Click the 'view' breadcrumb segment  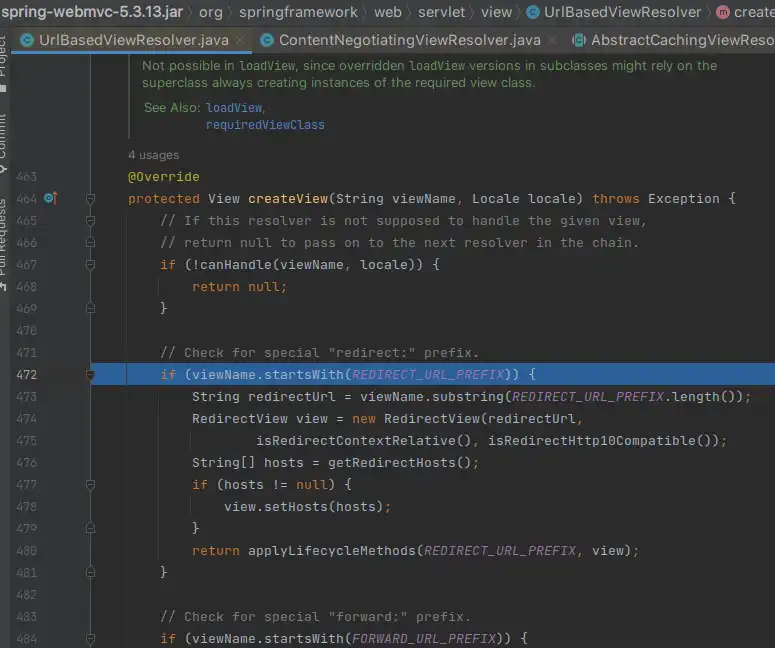tap(496, 12)
